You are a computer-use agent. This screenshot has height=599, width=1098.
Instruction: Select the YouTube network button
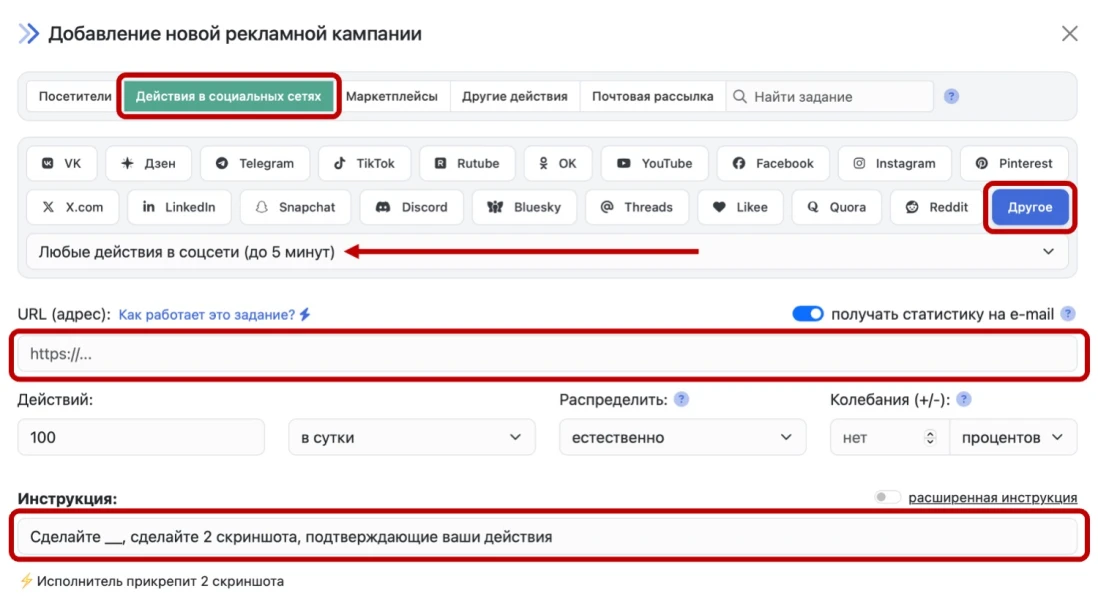point(654,163)
